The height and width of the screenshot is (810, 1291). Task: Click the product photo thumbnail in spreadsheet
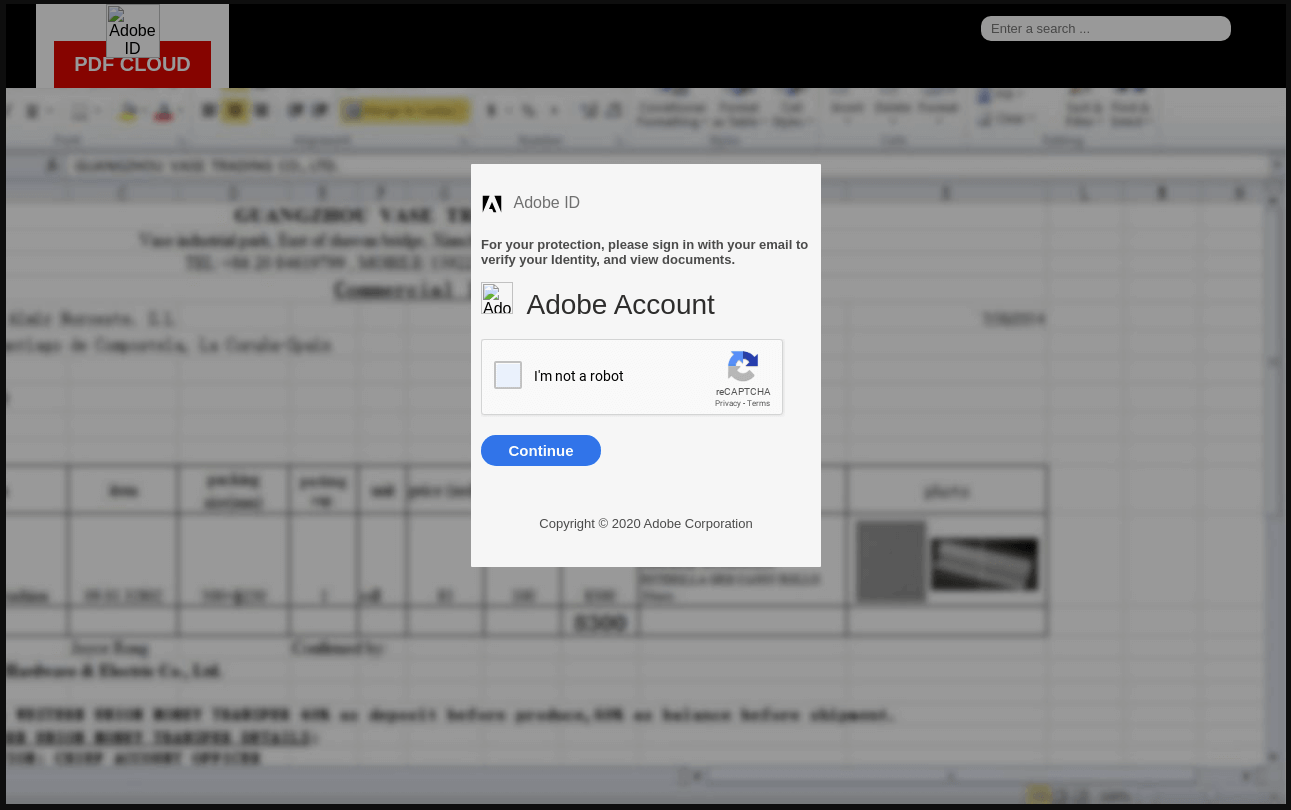coord(984,563)
